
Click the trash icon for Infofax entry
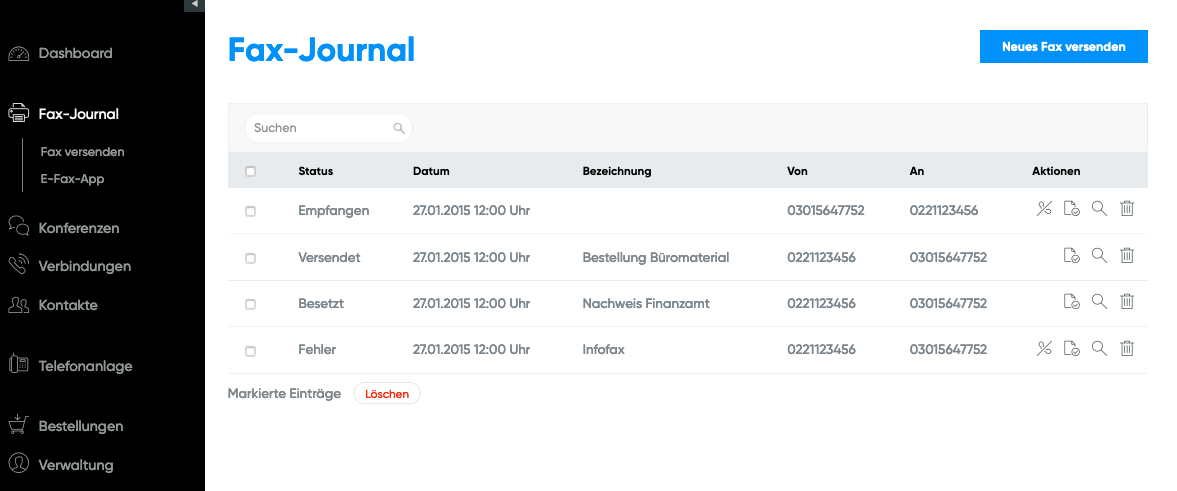tap(1127, 348)
